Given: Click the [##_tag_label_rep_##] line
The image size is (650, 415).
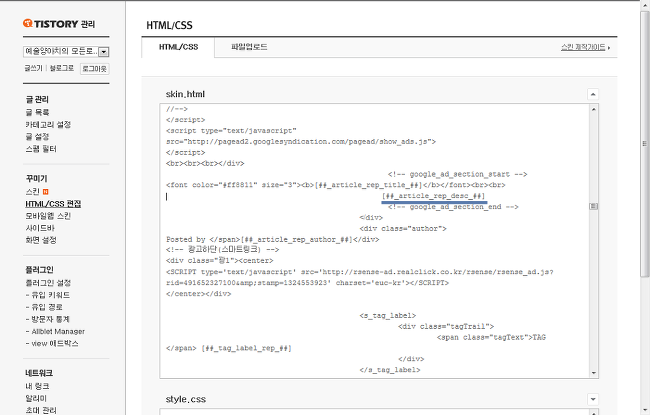Looking at the screenshot, I should [x=229, y=348].
